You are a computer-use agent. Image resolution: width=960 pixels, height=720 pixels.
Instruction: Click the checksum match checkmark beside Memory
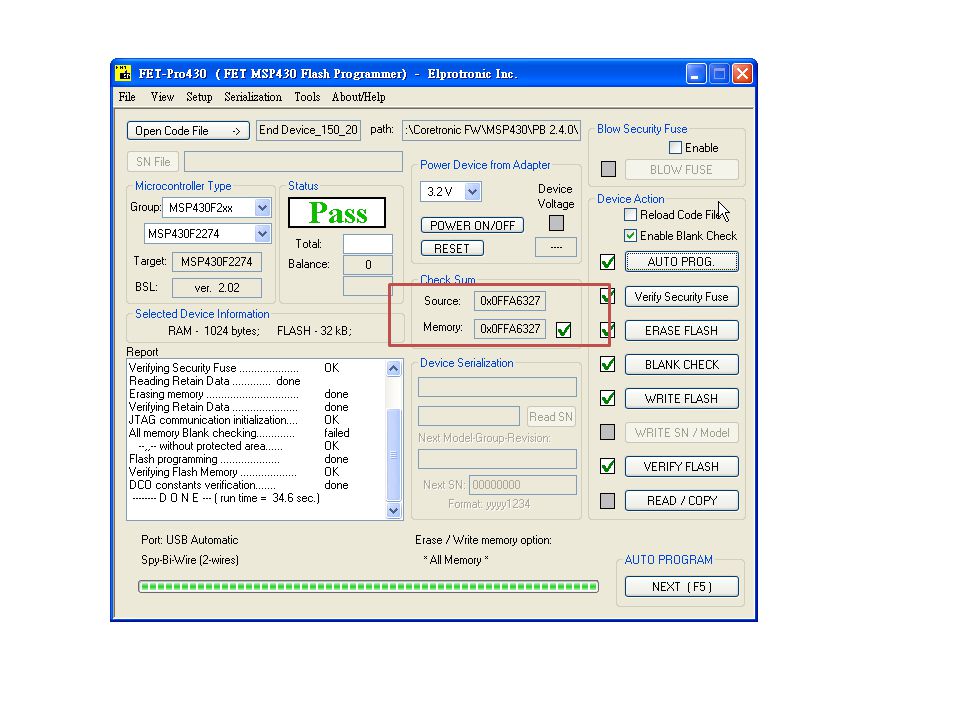coord(563,330)
